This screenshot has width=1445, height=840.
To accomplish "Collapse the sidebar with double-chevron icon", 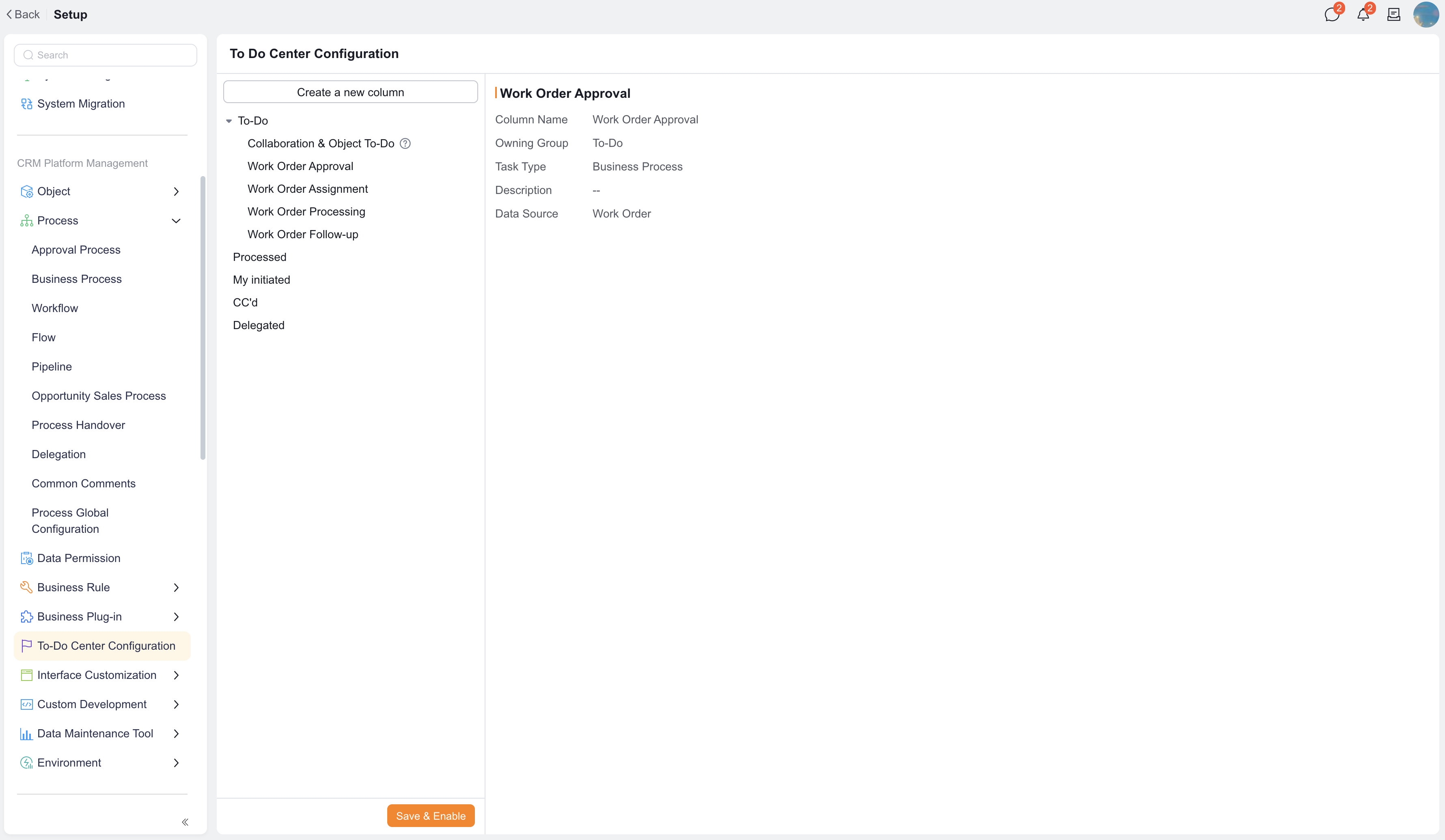I will [x=185, y=822].
